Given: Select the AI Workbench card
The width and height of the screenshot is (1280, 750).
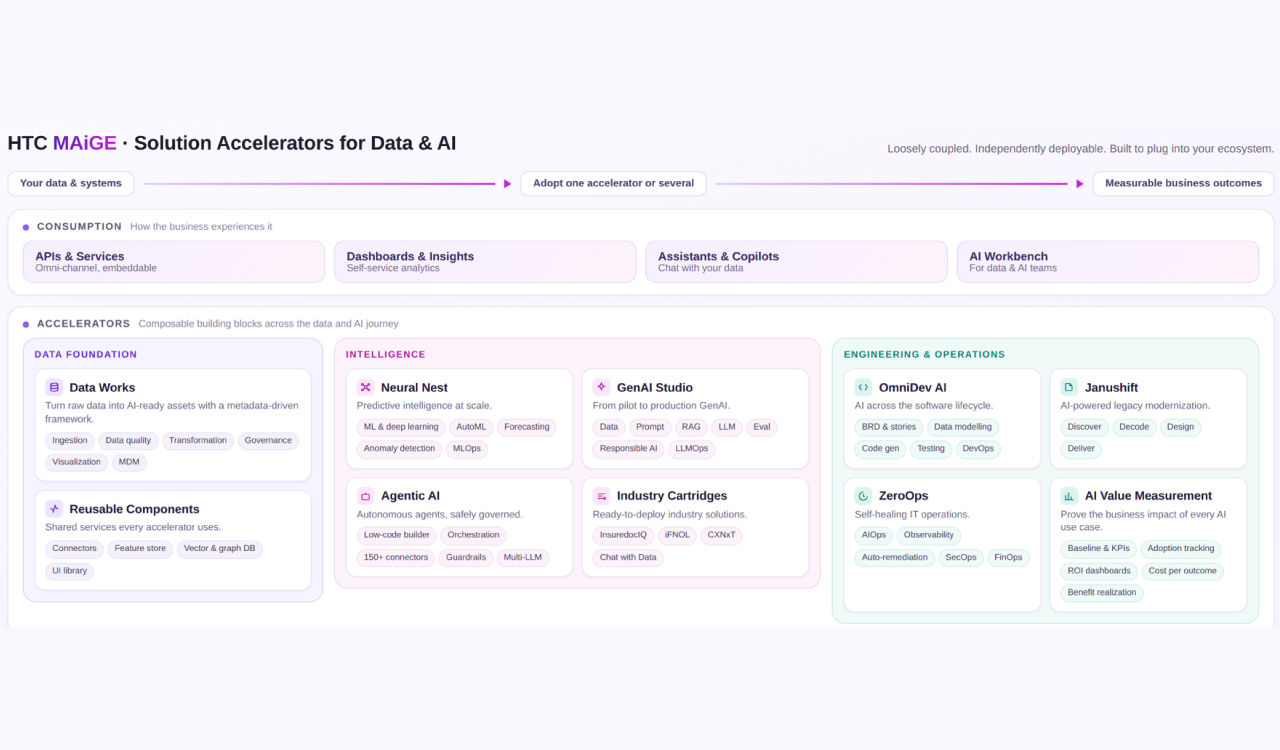Looking at the screenshot, I should 1108,262.
